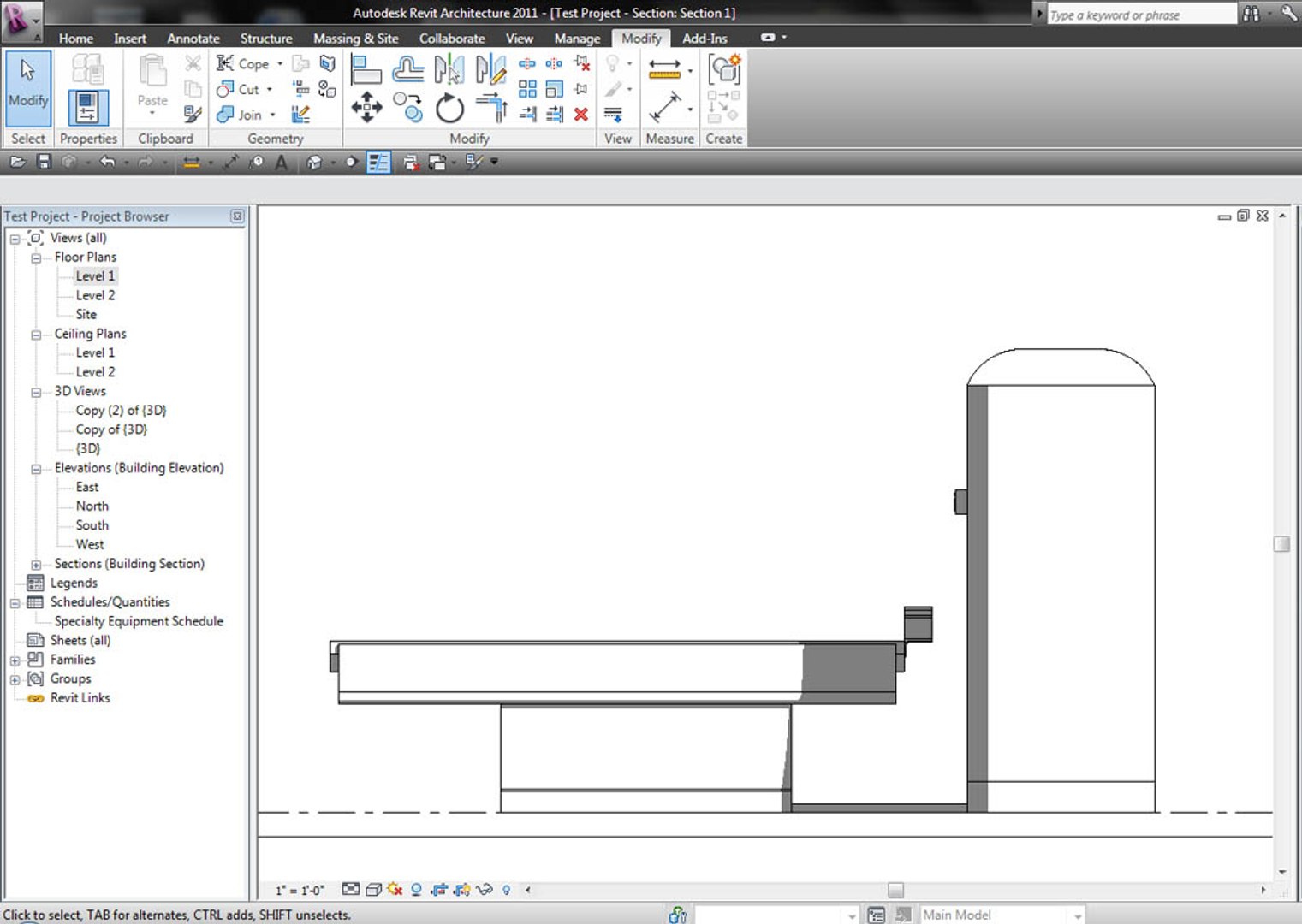
Task: Expand the Families tree node
Action: 15,660
